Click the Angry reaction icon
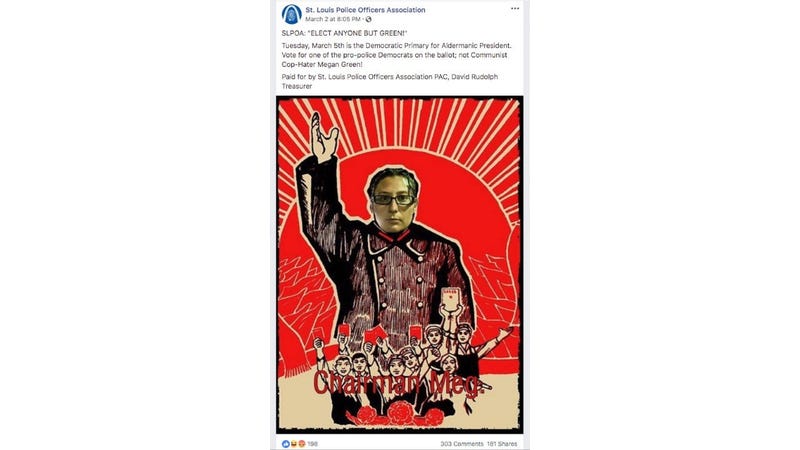The width and height of the screenshot is (800, 450). pos(302,444)
